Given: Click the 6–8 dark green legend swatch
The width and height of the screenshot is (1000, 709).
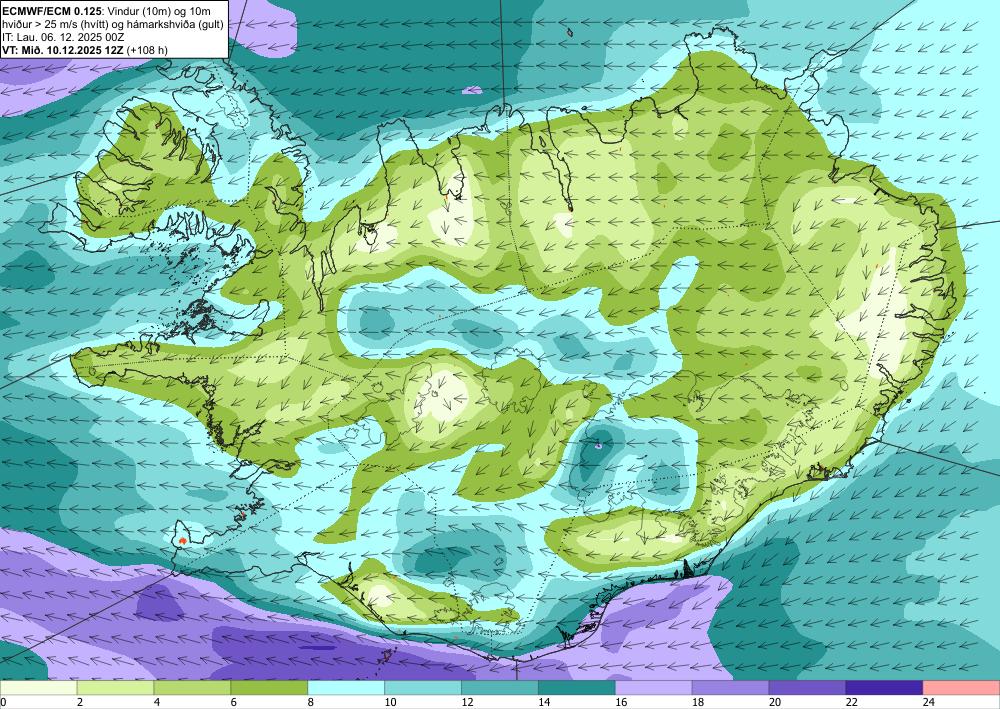Looking at the screenshot, I should tap(269, 688).
